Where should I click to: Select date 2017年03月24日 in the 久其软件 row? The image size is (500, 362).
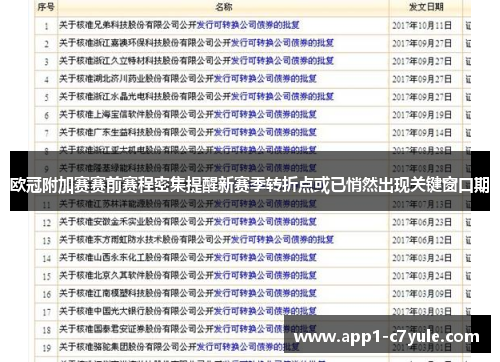pyautogui.click(x=422, y=276)
